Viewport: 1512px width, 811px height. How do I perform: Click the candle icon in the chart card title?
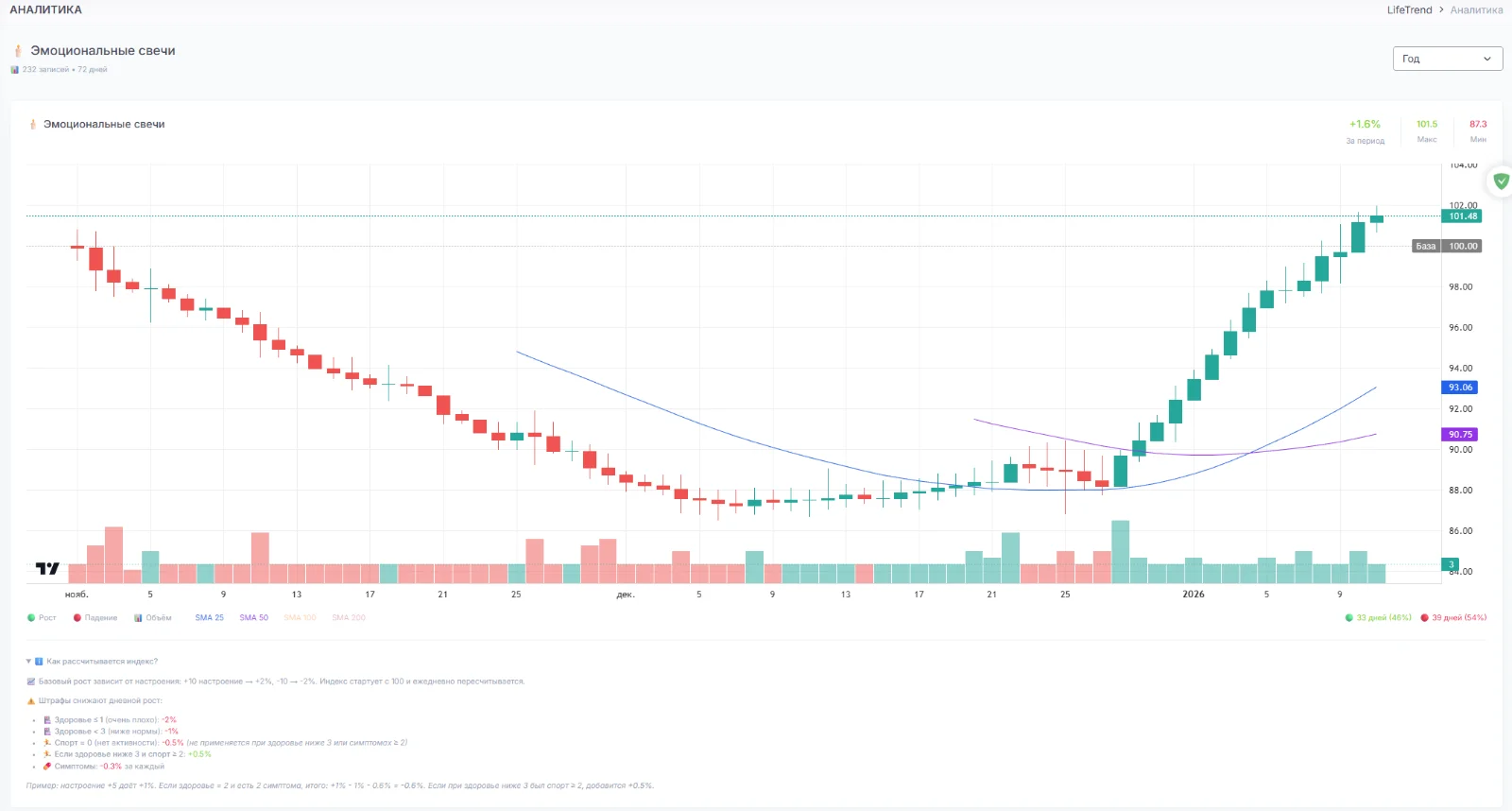click(33, 125)
